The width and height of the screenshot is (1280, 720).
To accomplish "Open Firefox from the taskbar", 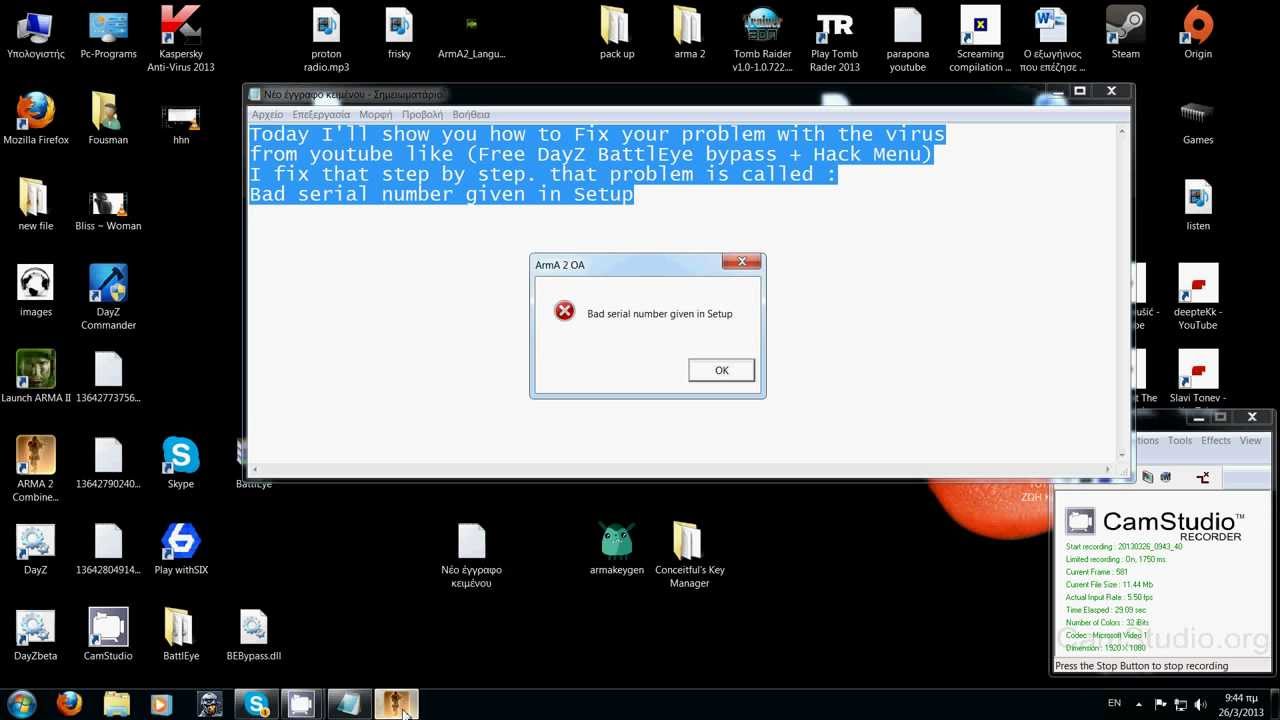I will [x=69, y=704].
